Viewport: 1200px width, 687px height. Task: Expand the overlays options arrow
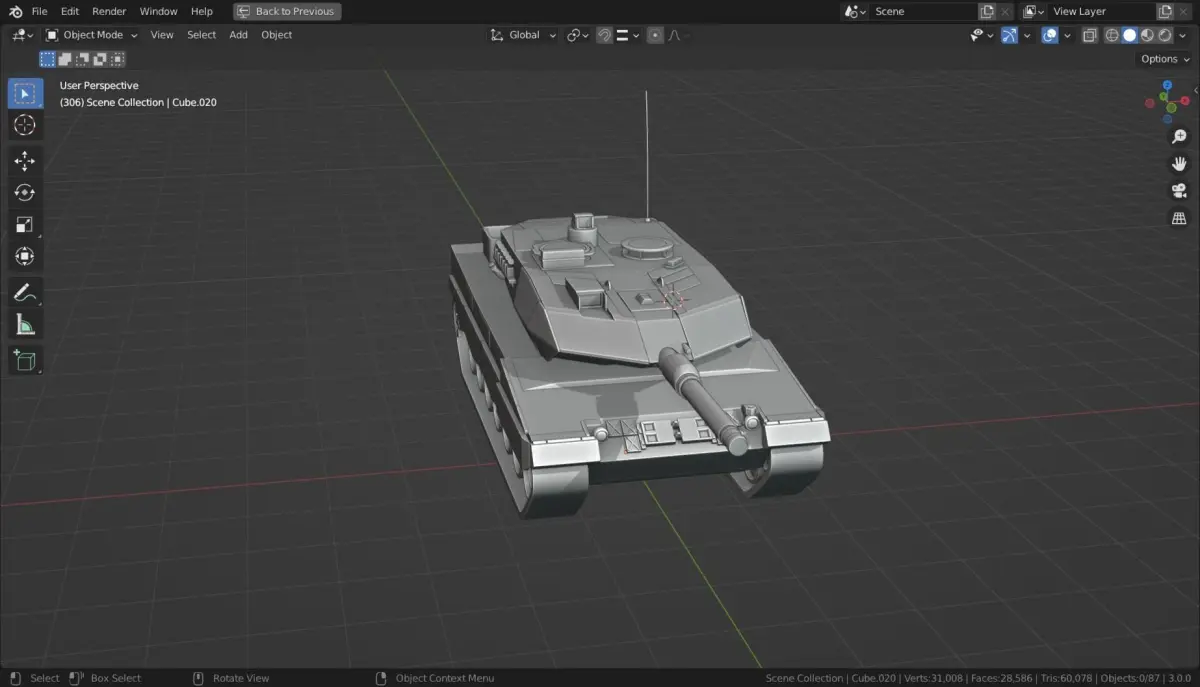coord(1067,35)
